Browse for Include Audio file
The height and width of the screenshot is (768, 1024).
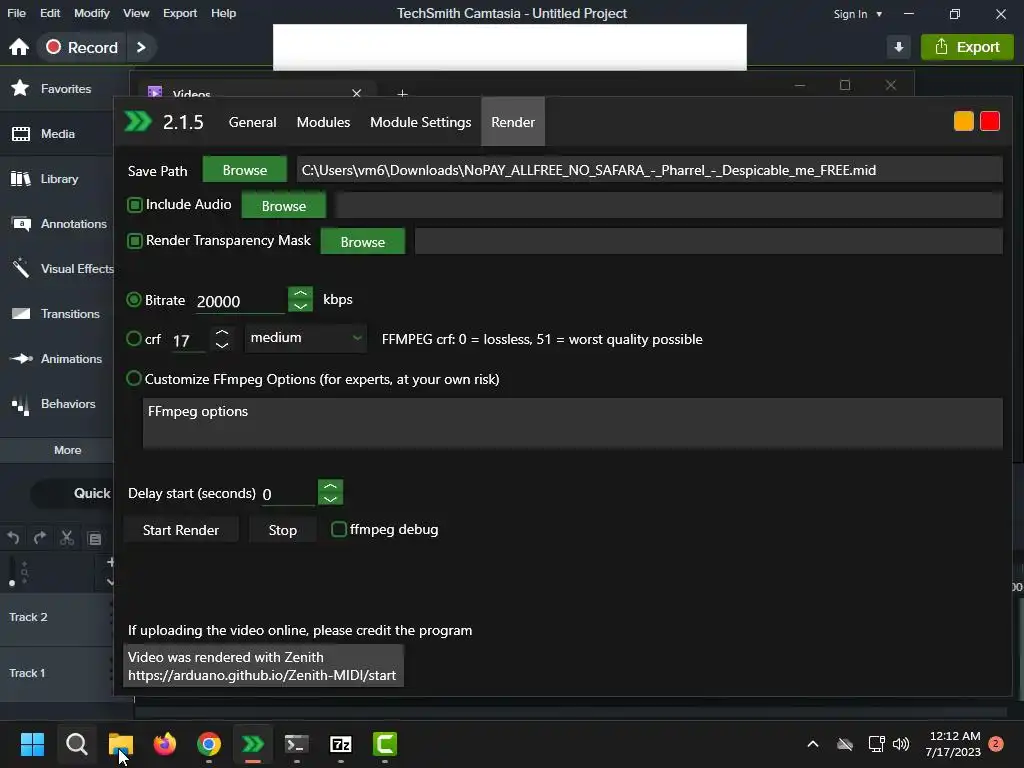tap(283, 206)
